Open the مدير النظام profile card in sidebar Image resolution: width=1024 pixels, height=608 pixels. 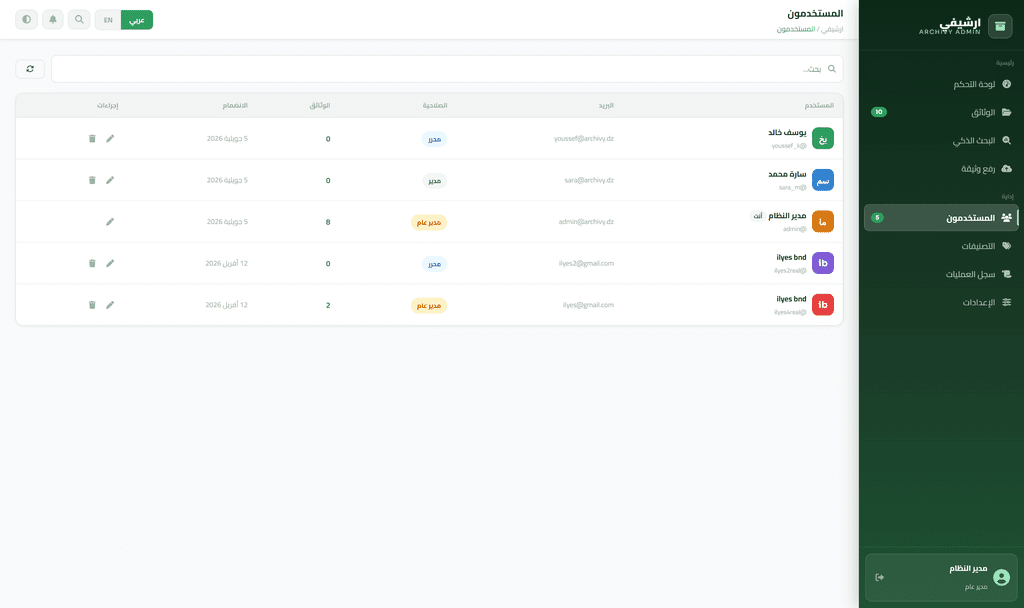[x=941, y=577]
